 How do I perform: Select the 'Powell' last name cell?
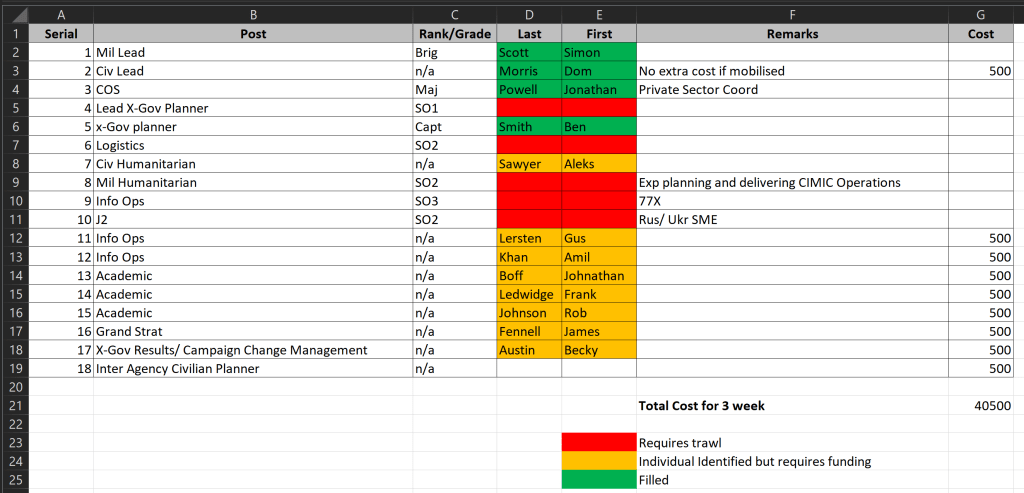pos(529,89)
